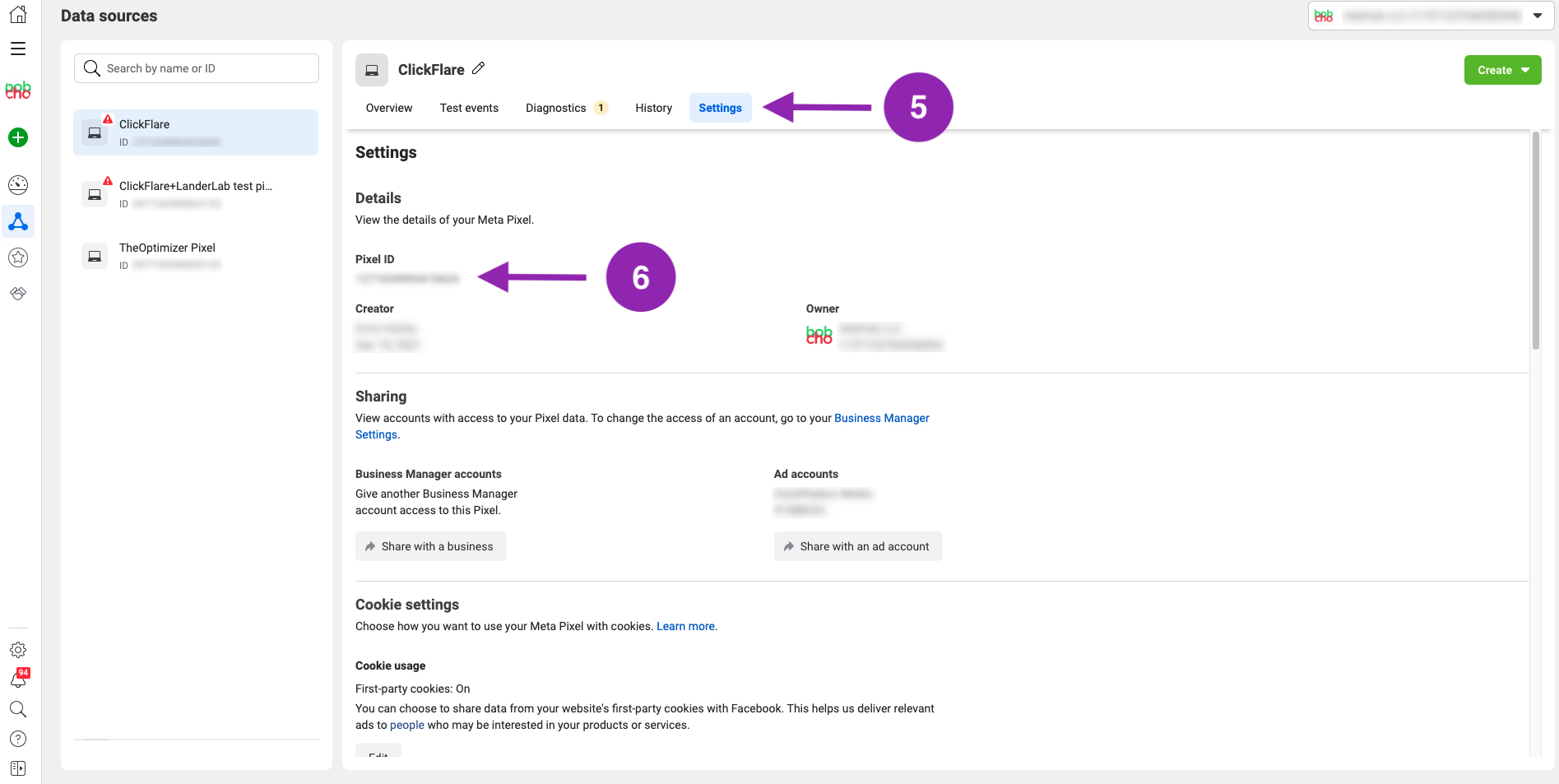Click the people link in cookie usage

(407, 725)
